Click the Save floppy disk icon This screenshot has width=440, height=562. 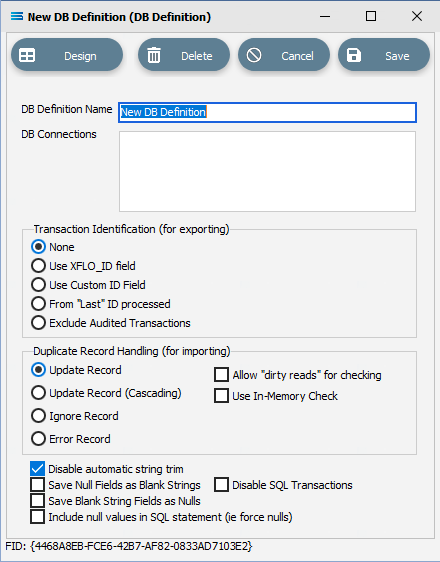click(x=354, y=55)
